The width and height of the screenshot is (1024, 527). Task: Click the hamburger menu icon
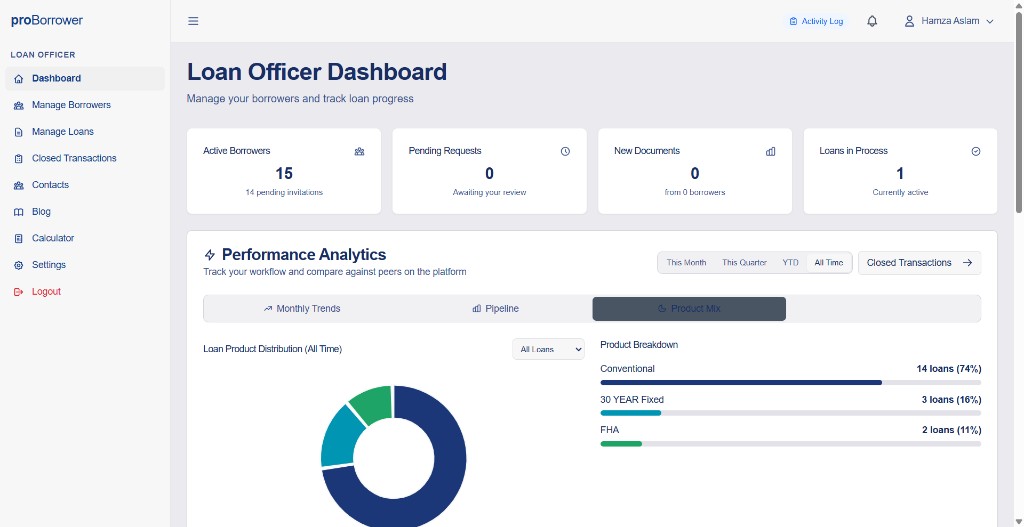pyautogui.click(x=193, y=21)
